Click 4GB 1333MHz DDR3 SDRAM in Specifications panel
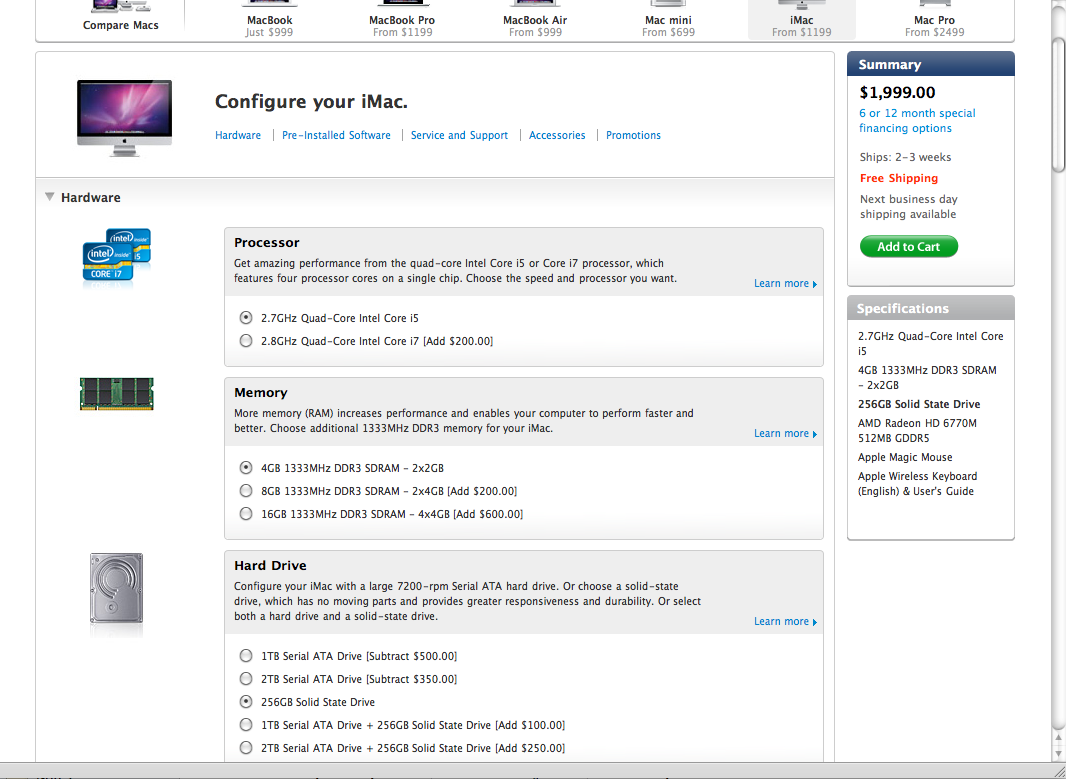This screenshot has width=1066, height=779. (927, 378)
